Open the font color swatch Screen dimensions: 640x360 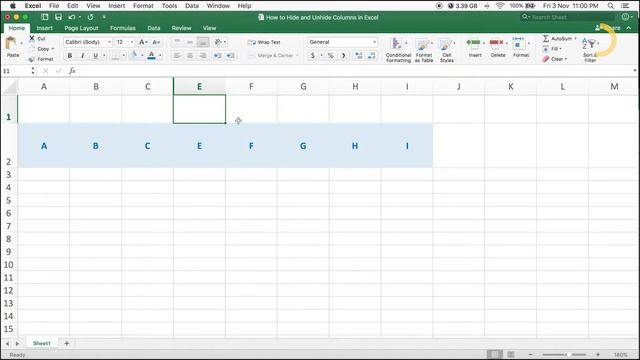(151, 56)
